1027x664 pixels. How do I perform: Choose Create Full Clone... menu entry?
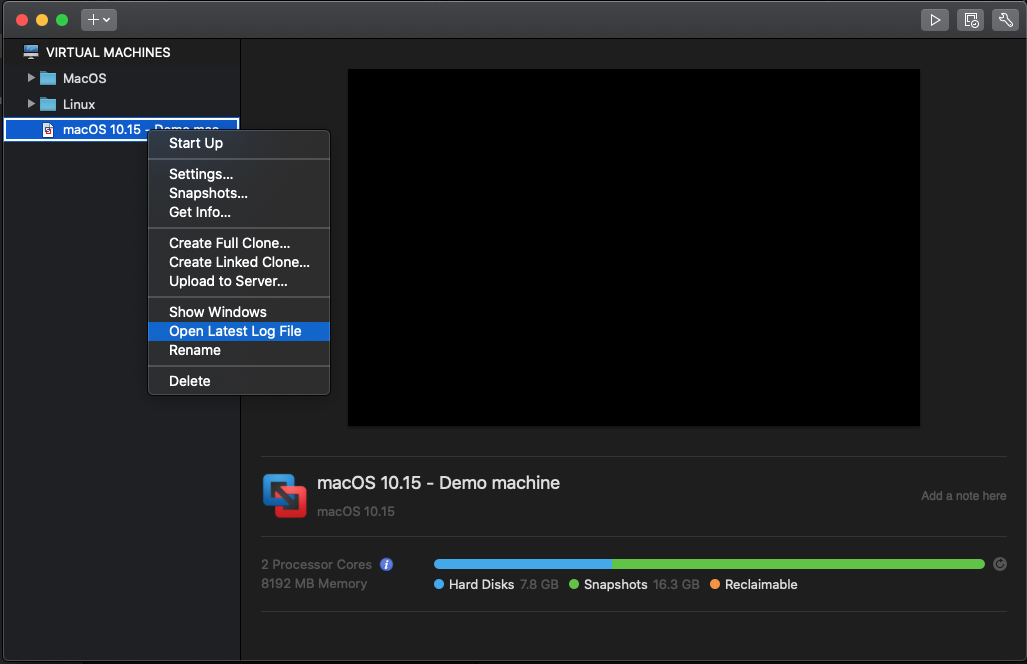[x=239, y=243]
